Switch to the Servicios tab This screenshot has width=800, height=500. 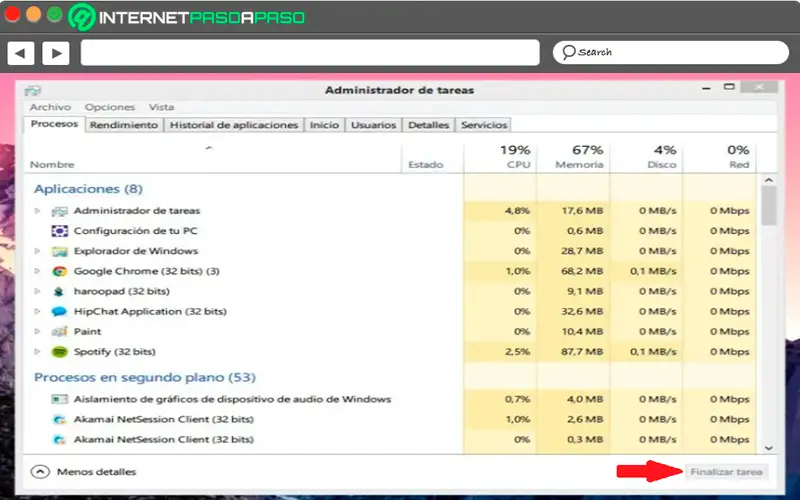484,125
